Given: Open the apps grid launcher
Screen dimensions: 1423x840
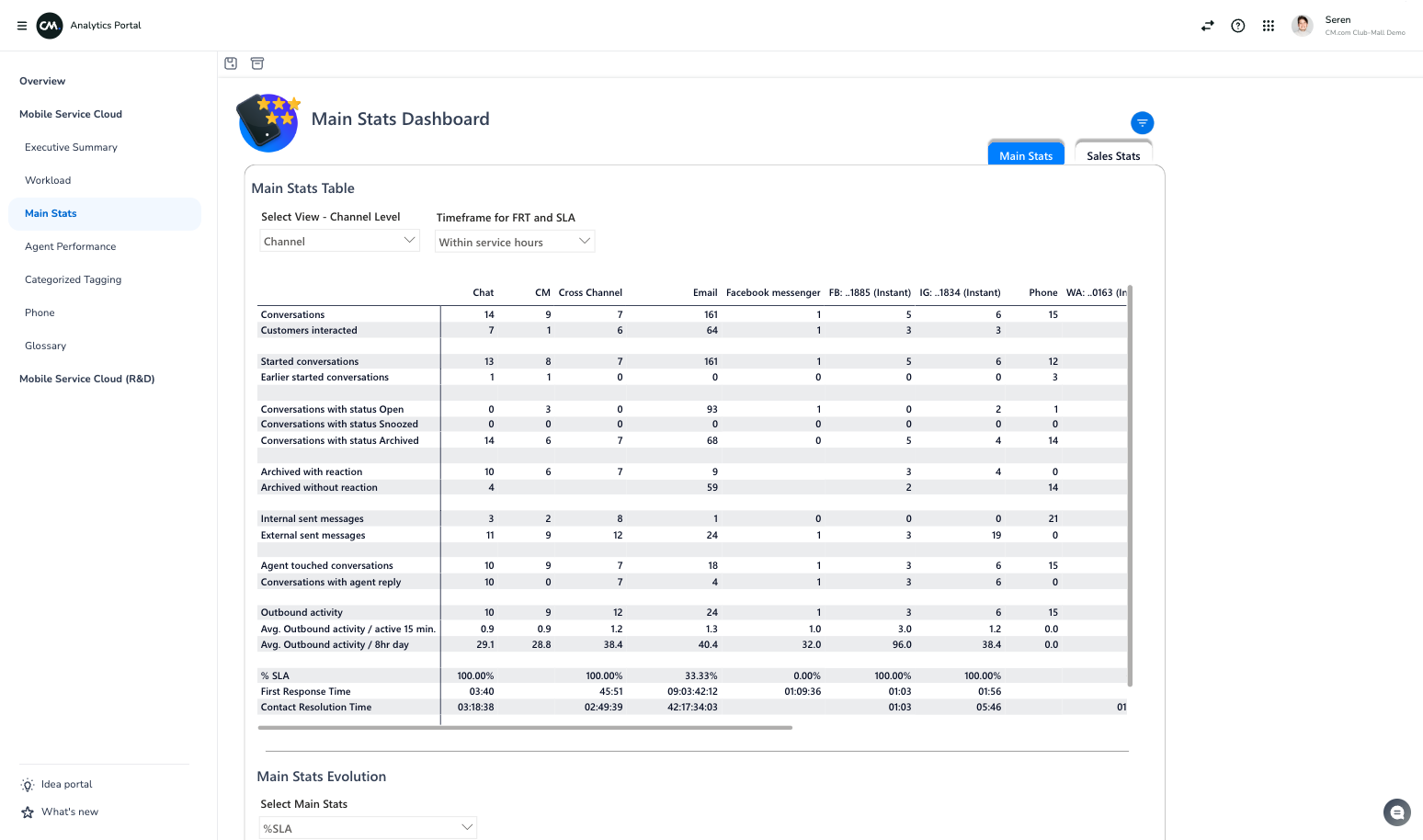Looking at the screenshot, I should click(1268, 26).
